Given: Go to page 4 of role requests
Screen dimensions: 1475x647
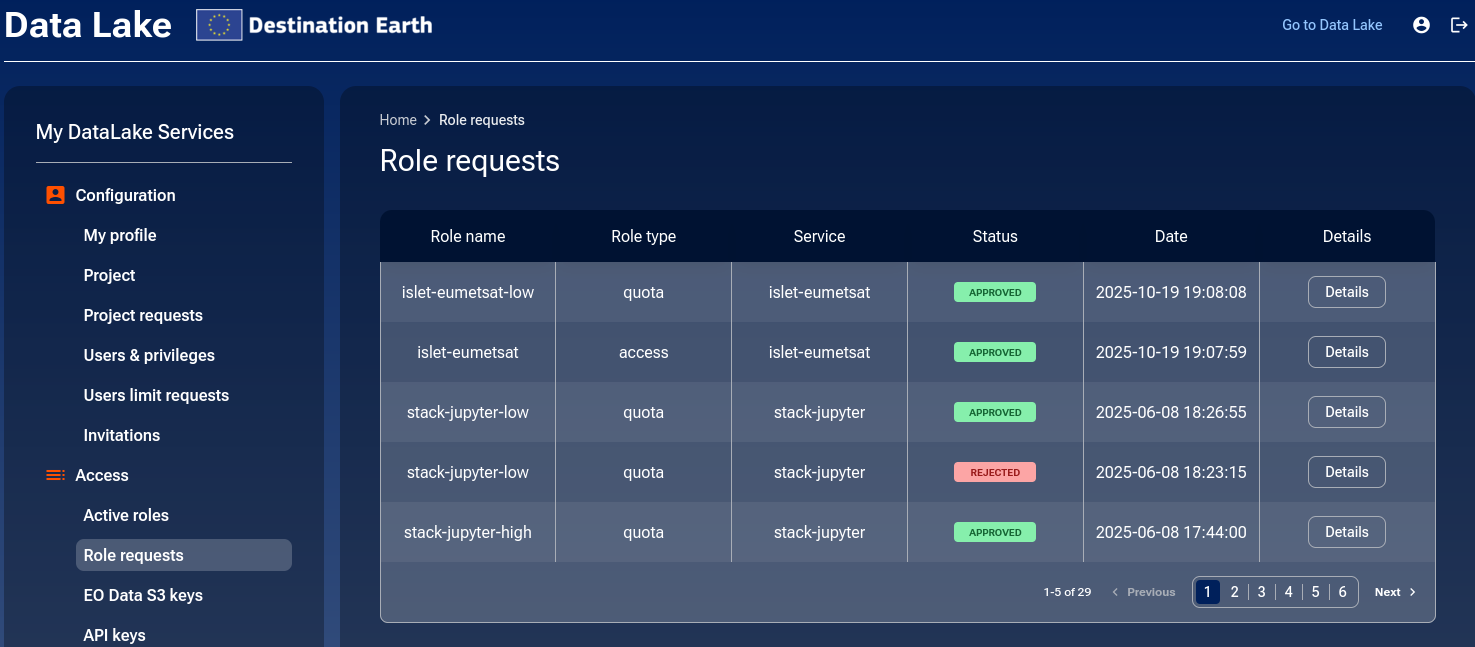Looking at the screenshot, I should click(x=1288, y=591).
